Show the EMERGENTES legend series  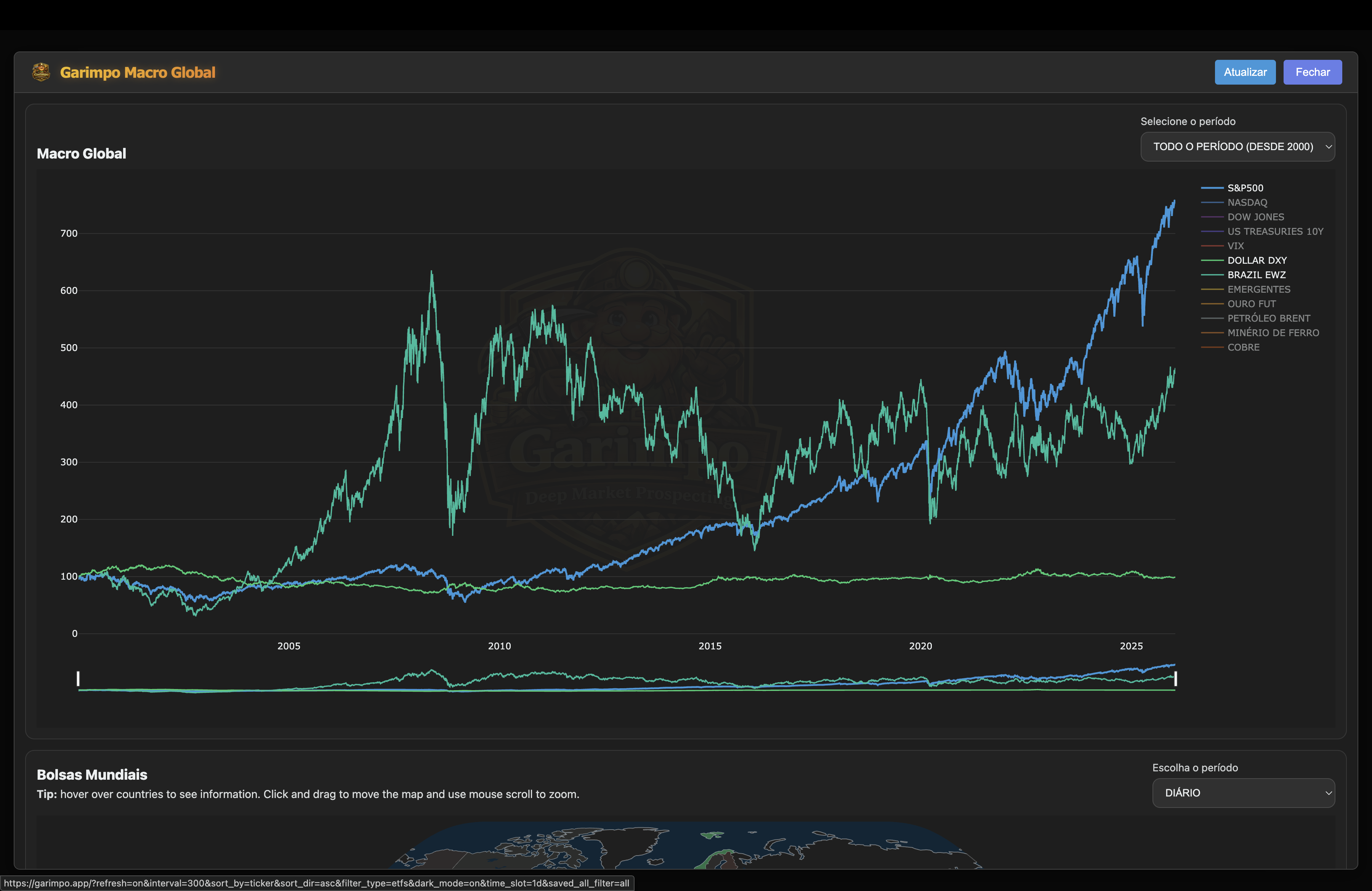1258,289
